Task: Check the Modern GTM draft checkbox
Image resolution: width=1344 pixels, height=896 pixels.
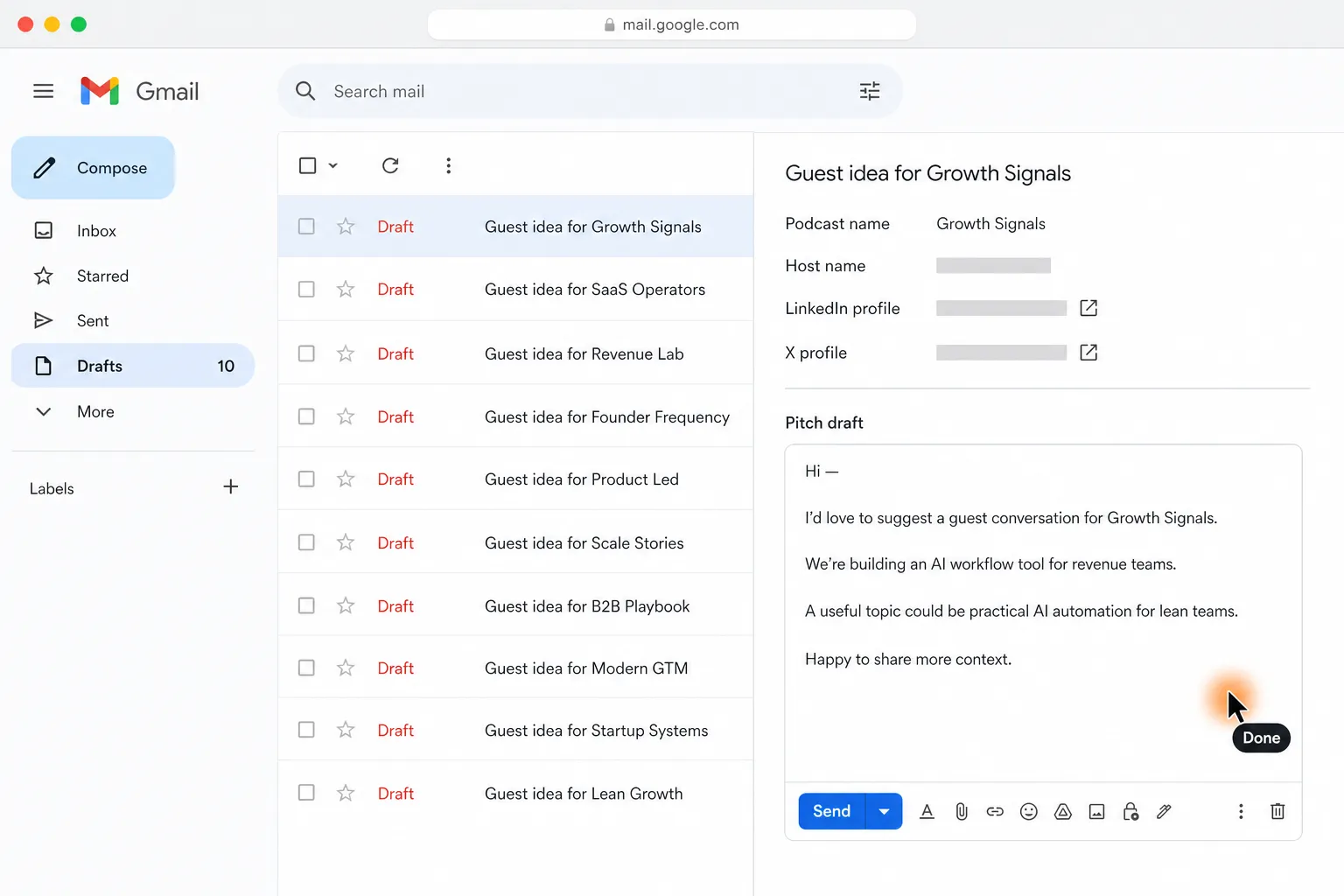Action: click(x=306, y=668)
